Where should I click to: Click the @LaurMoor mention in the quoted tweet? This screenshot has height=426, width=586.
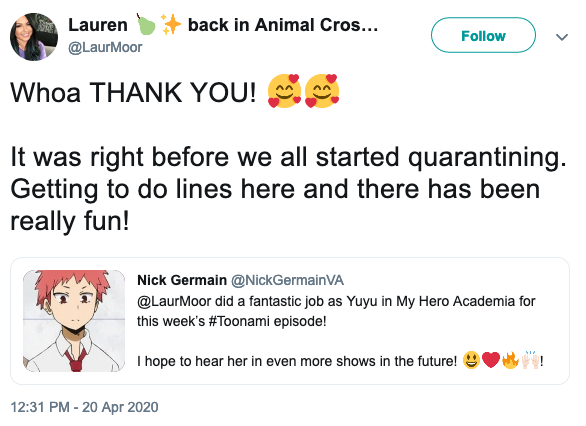[x=174, y=301]
